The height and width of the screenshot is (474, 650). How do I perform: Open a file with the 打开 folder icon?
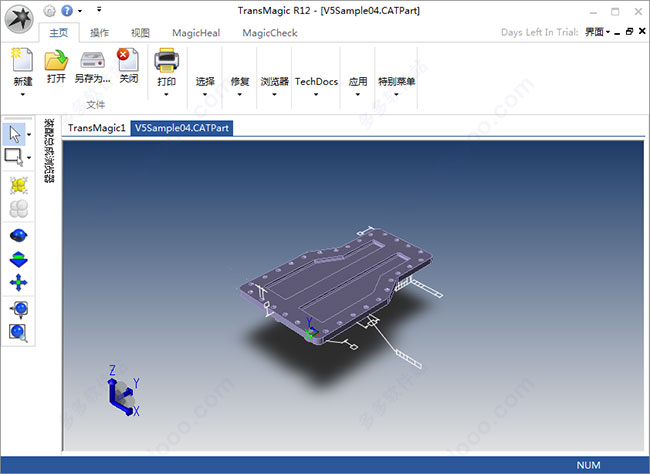[56, 60]
